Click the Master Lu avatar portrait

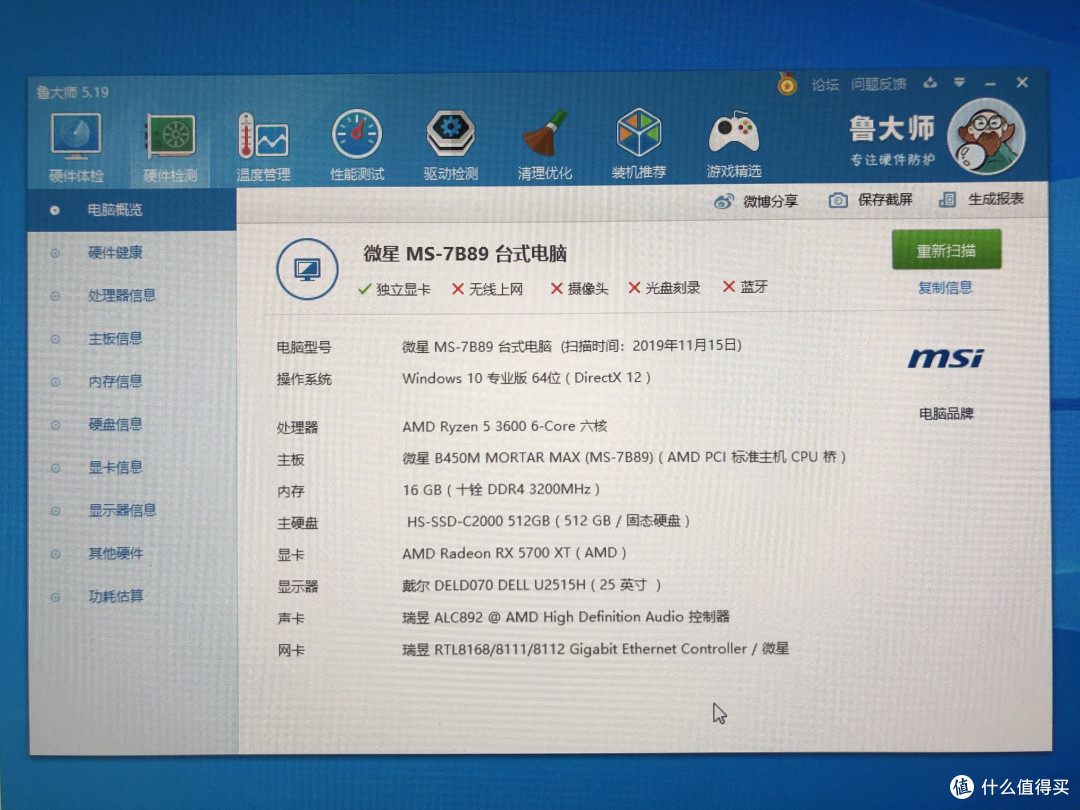tap(986, 136)
